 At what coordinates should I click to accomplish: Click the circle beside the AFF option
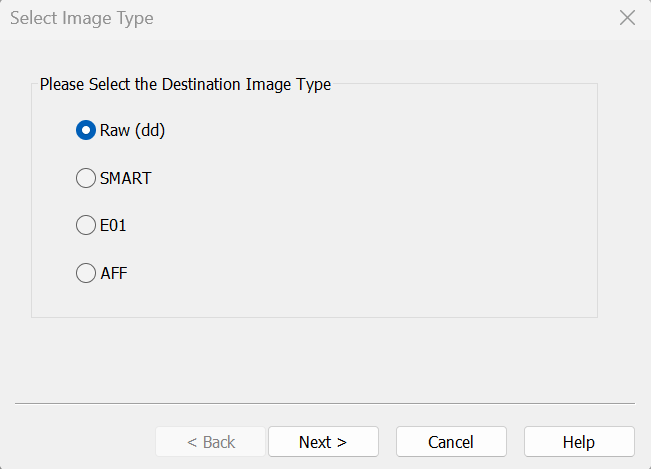(x=86, y=273)
